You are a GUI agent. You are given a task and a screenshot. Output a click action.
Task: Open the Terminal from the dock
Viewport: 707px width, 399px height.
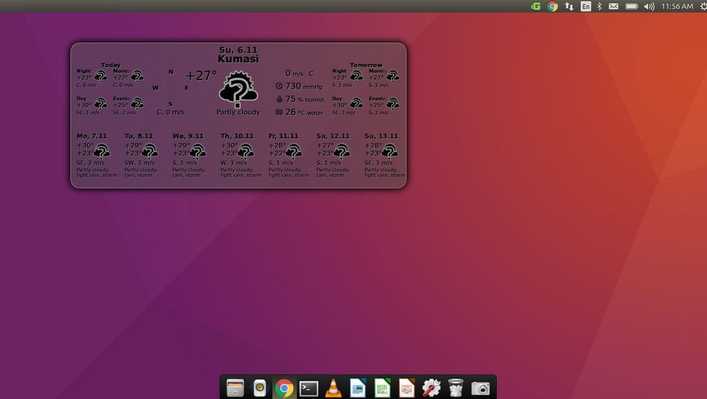click(309, 389)
